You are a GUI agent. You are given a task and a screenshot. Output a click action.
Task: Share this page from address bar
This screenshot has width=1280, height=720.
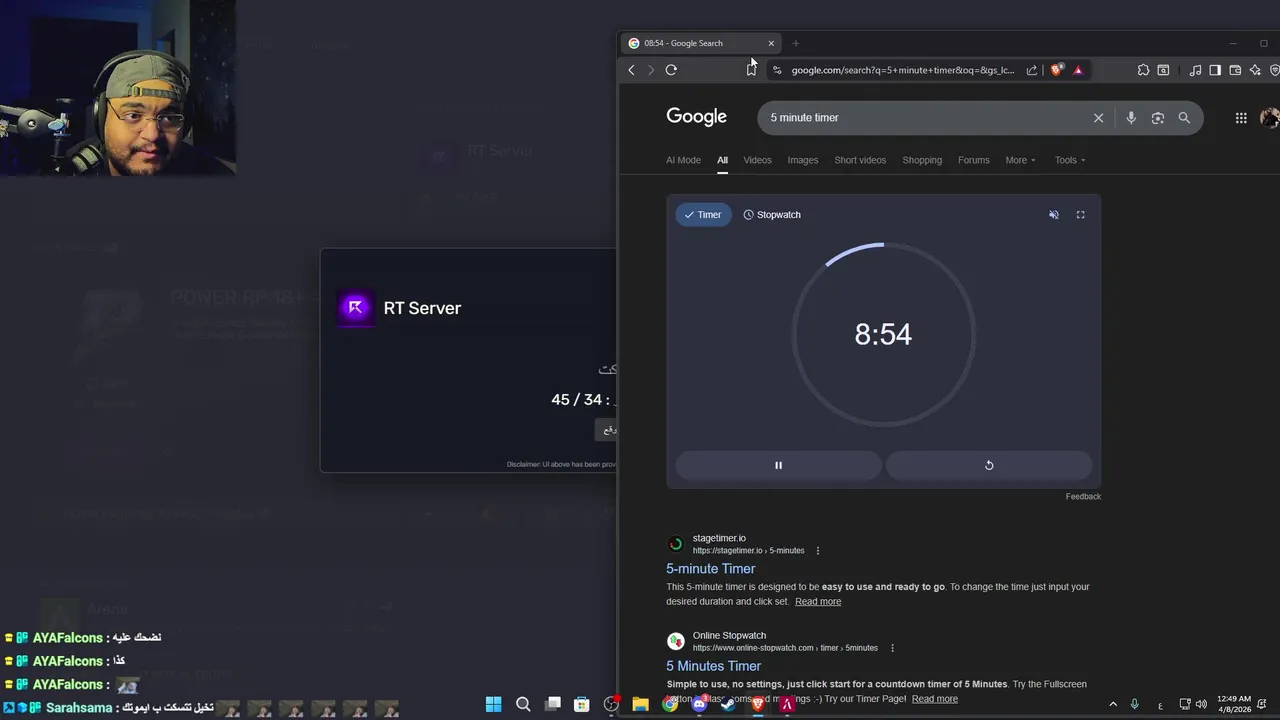[1032, 70]
